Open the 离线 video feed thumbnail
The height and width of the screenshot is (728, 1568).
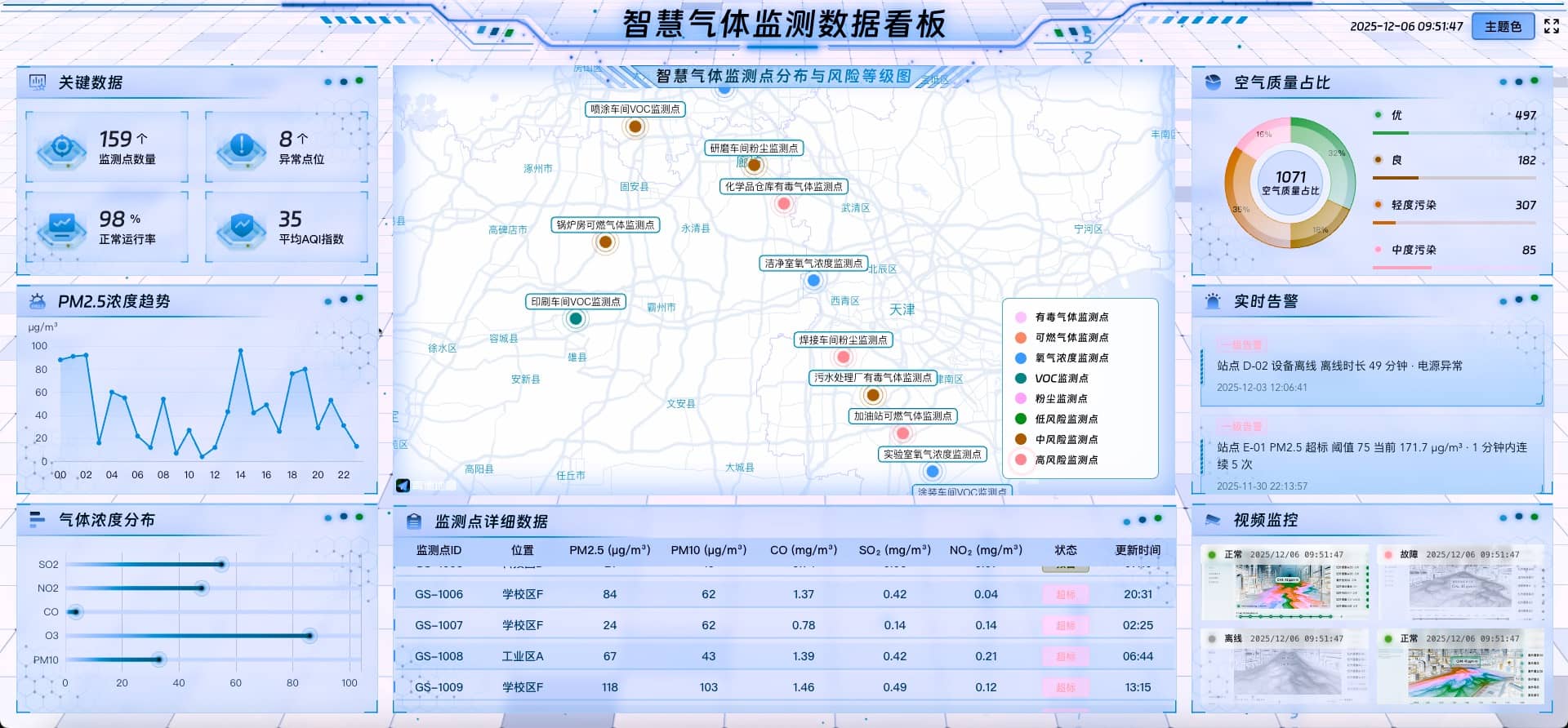click(x=1286, y=666)
